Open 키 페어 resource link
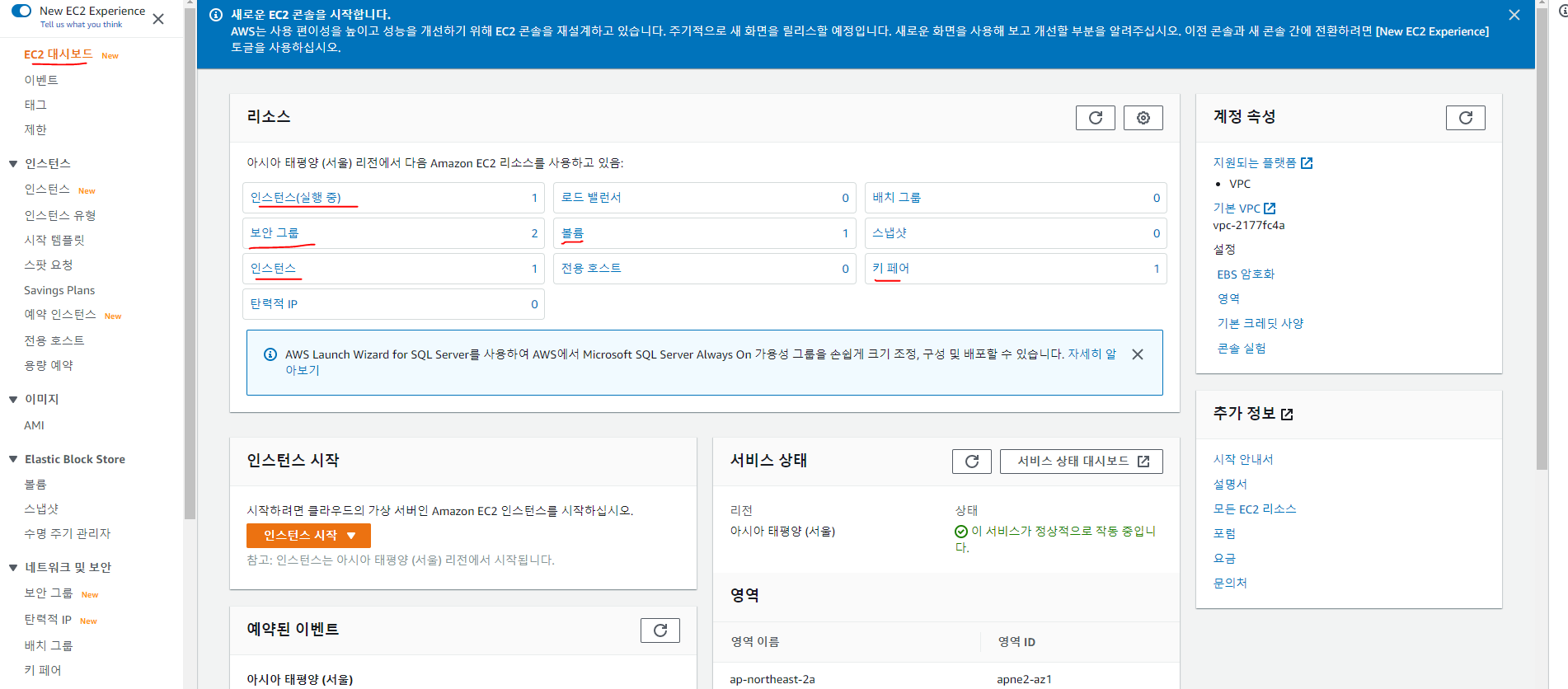The height and width of the screenshot is (689, 1568). click(x=890, y=269)
